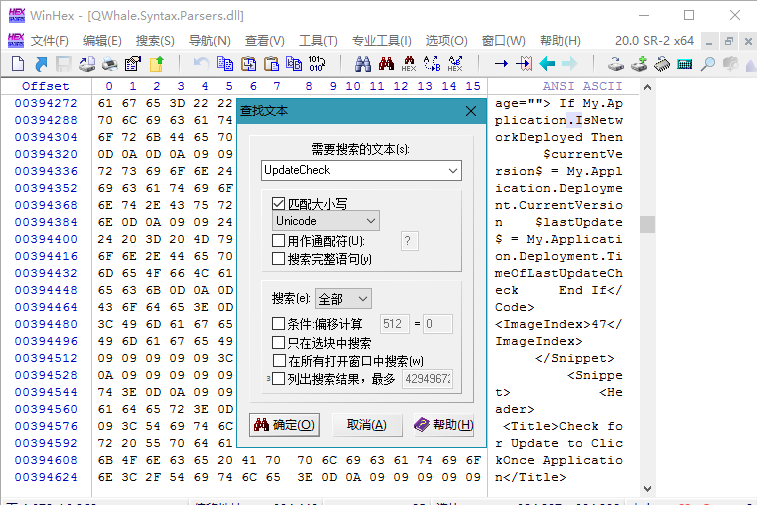Screen dimensions: 757x505
Task: Open the 编辑(E) menu
Action: pyautogui.click(x=102, y=41)
